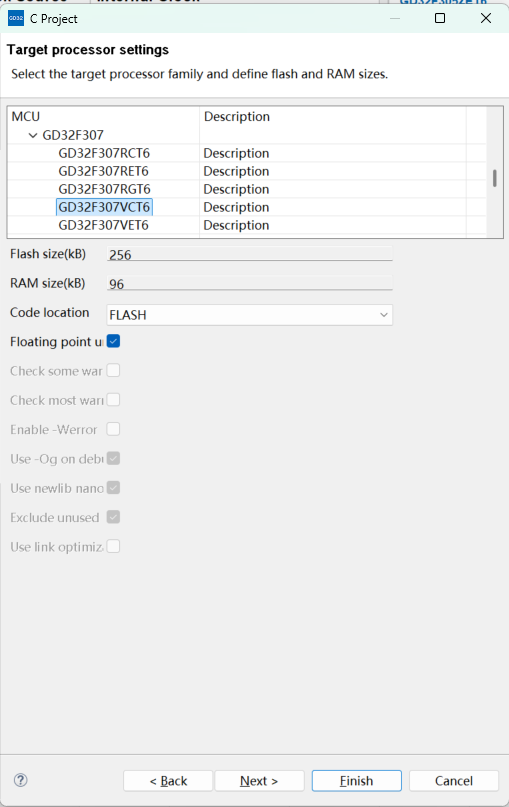Click the Finish button
Viewport: 509px width, 807px height.
[x=357, y=781]
